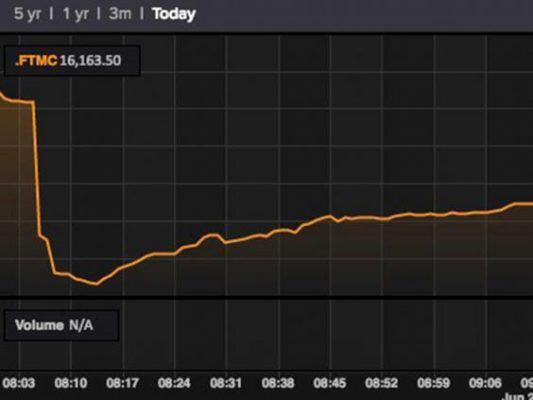
Task: Select the Today range tab
Action: point(174,14)
